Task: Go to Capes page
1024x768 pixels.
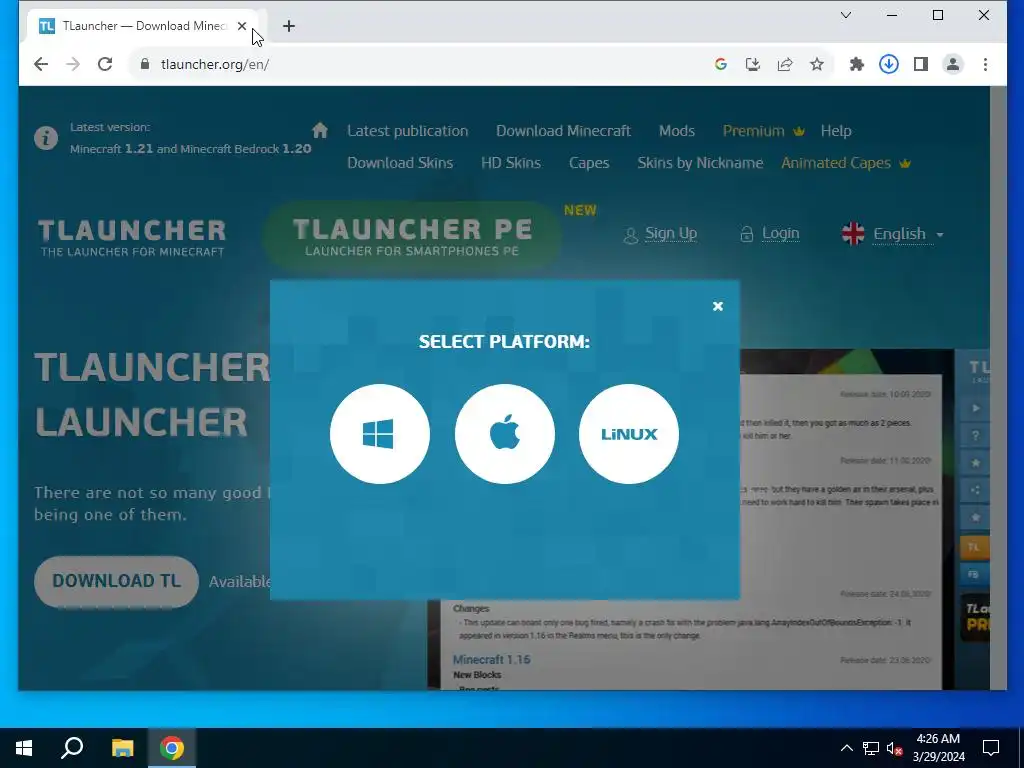Action: [588, 163]
